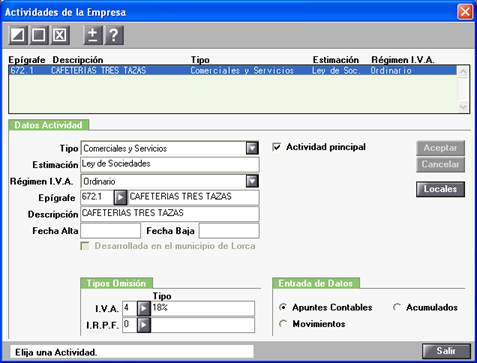The image size is (477, 363).
Task: Click the Fecha Alta input field
Action: pos(110,231)
